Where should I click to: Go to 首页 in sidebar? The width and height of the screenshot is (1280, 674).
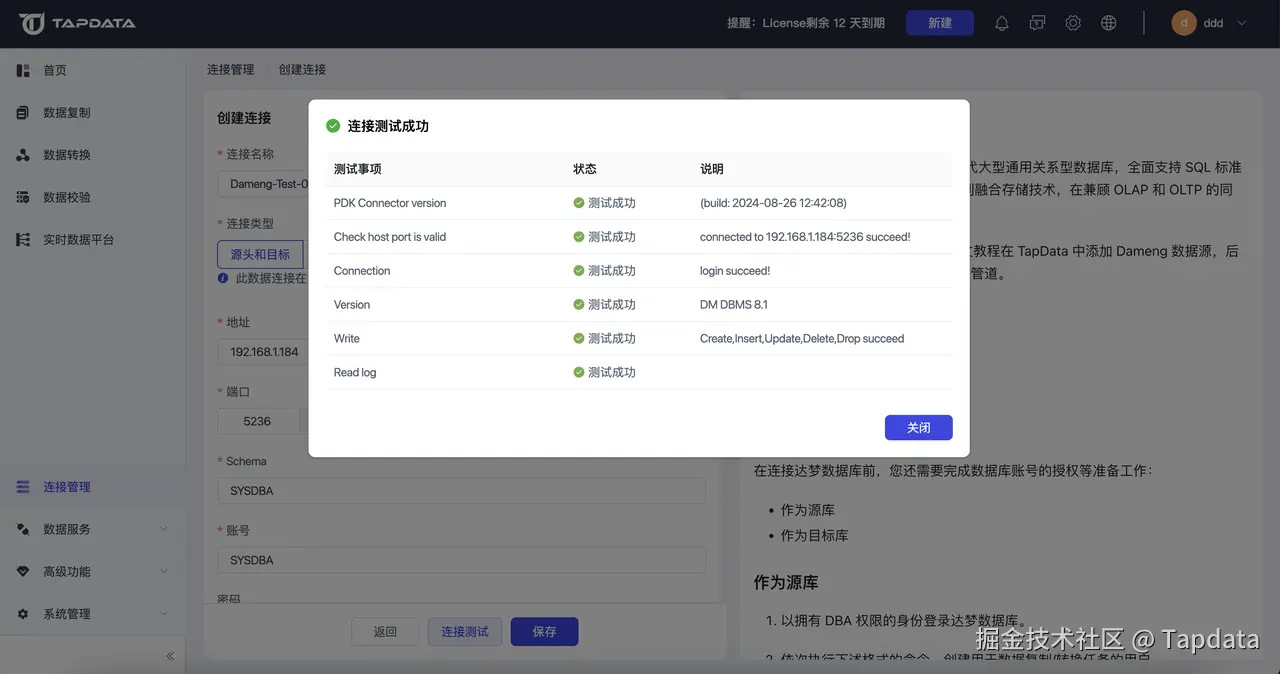[55, 71]
